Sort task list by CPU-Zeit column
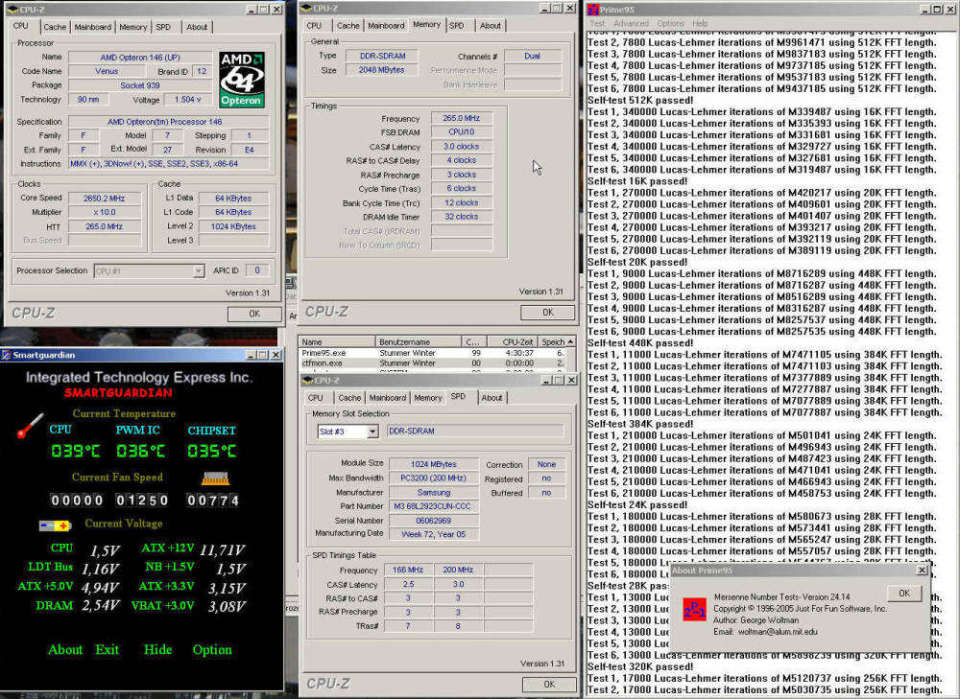The height and width of the screenshot is (699, 960). click(512, 342)
